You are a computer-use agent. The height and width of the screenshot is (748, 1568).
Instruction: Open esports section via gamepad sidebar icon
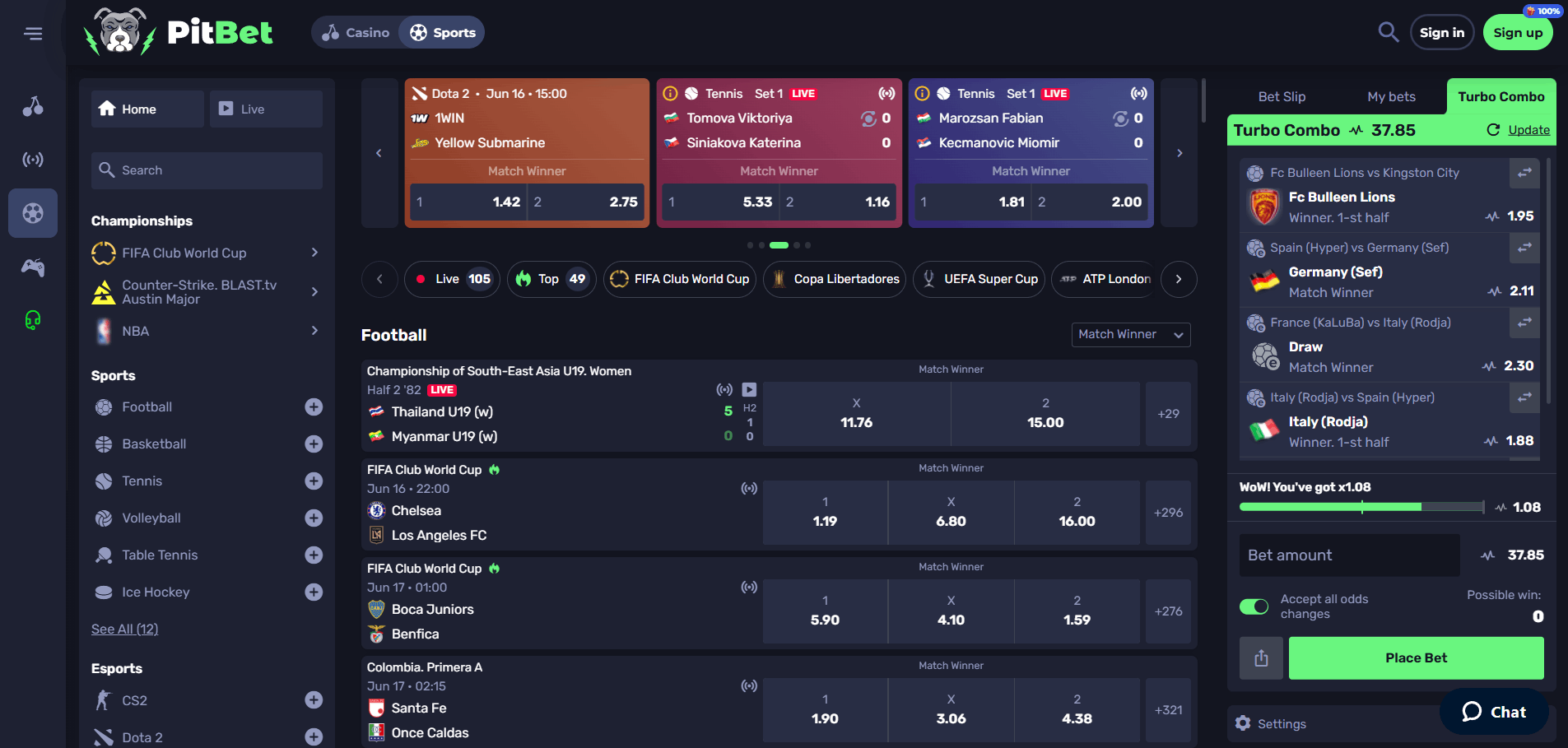[x=33, y=267]
